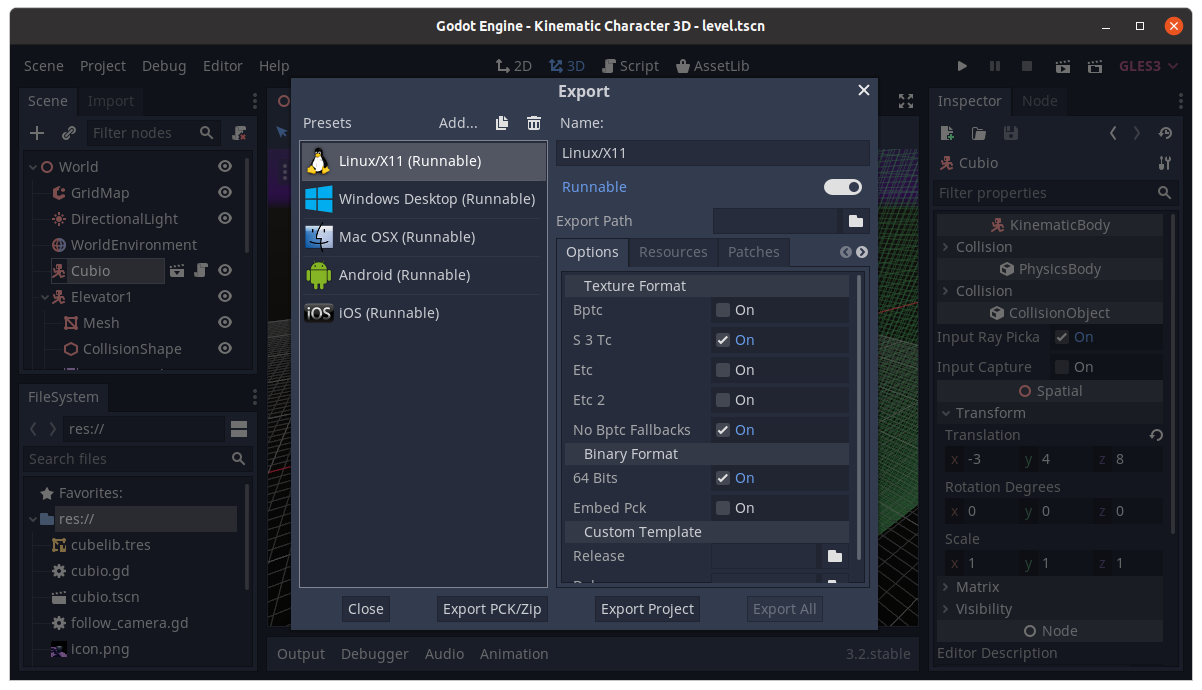The height and width of the screenshot is (690, 1202).
Task: Pause the running scene
Action: pos(995,66)
